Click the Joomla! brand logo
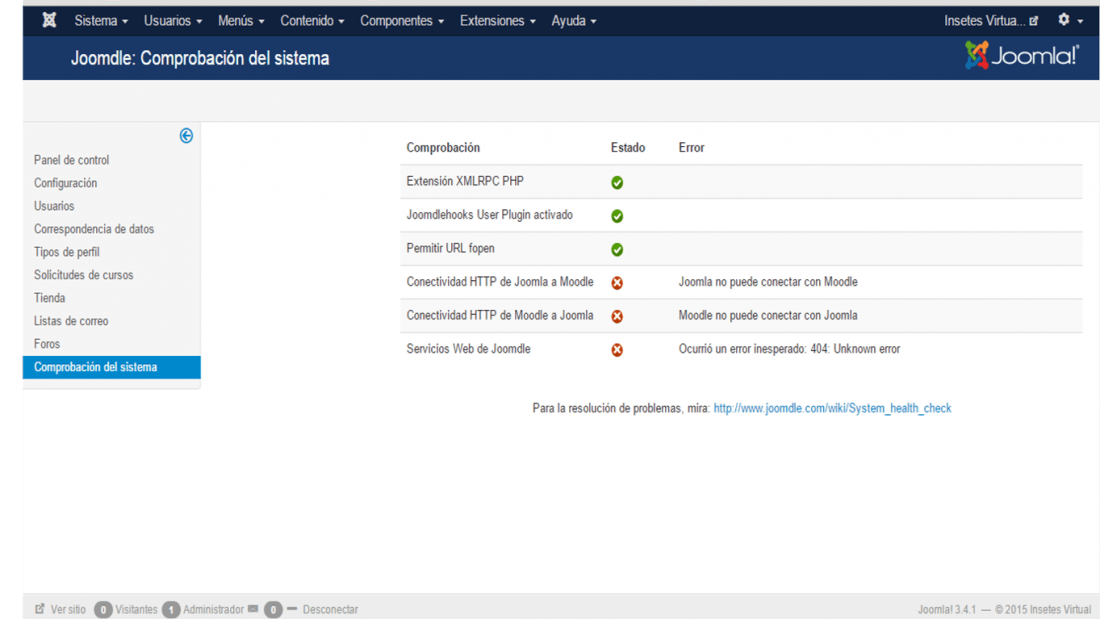 click(x=1021, y=55)
